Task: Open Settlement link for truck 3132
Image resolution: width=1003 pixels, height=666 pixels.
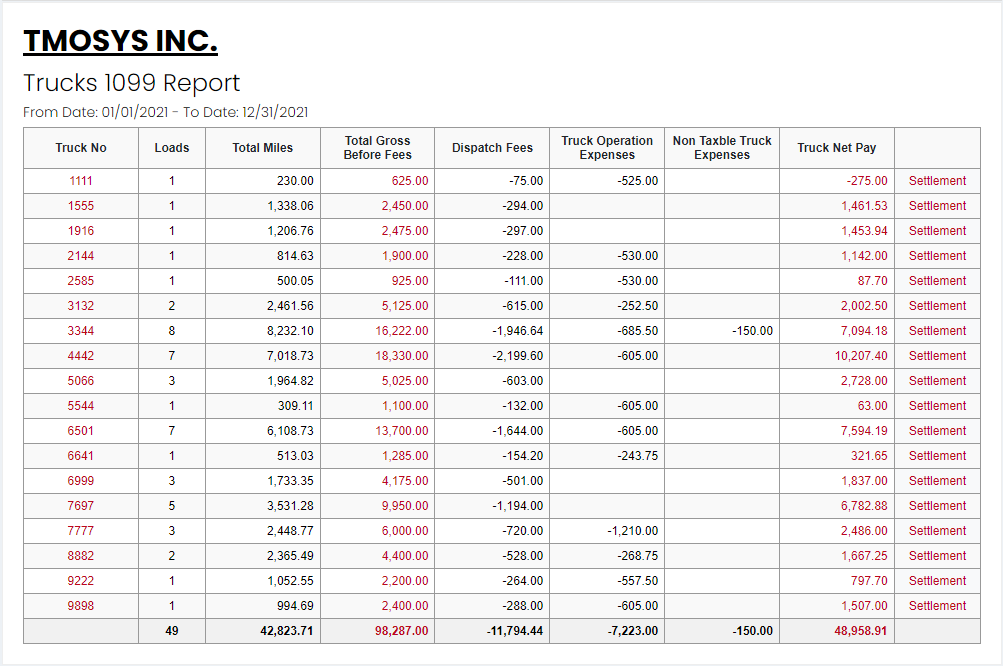Action: coord(937,306)
